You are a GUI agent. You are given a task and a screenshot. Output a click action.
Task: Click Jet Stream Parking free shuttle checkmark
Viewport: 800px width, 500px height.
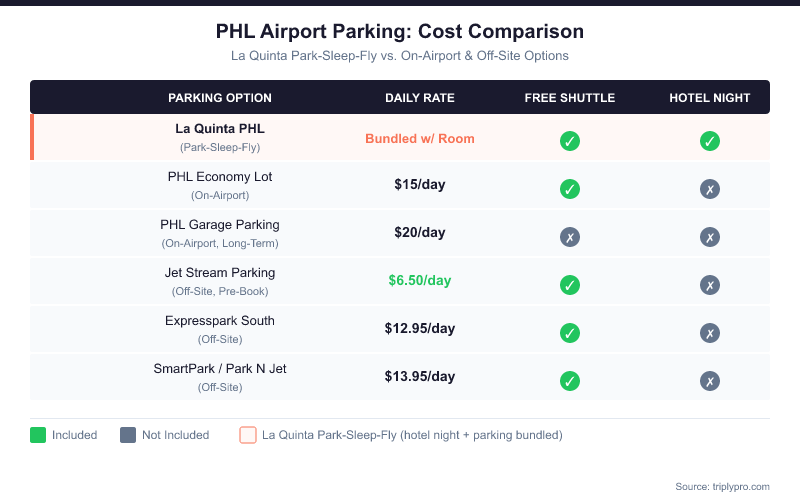(x=570, y=285)
